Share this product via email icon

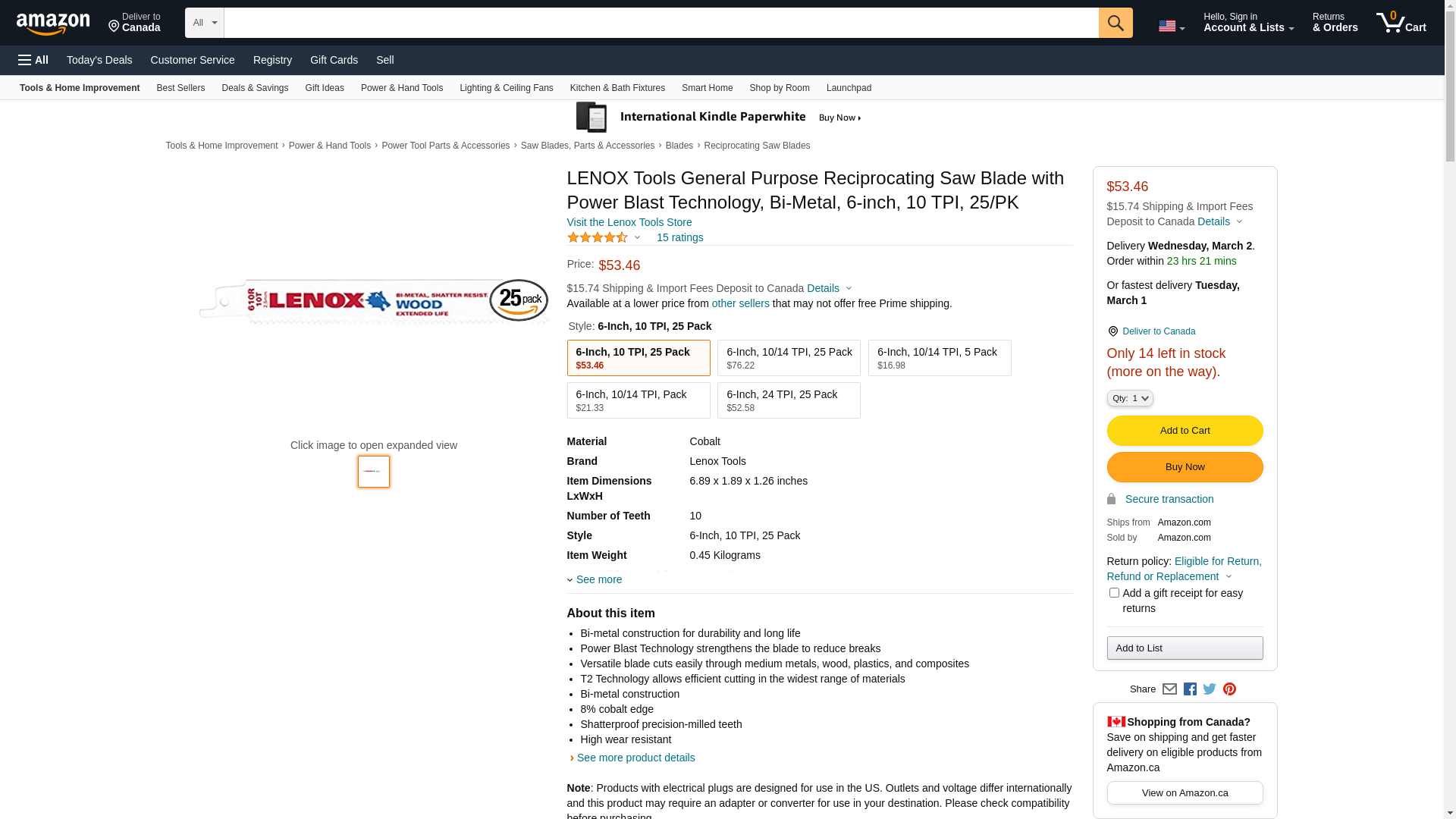(x=1169, y=689)
